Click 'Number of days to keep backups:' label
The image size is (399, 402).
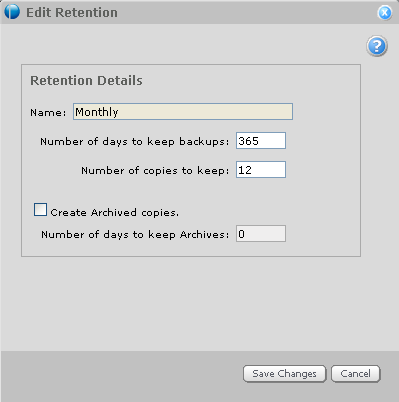(x=135, y=142)
